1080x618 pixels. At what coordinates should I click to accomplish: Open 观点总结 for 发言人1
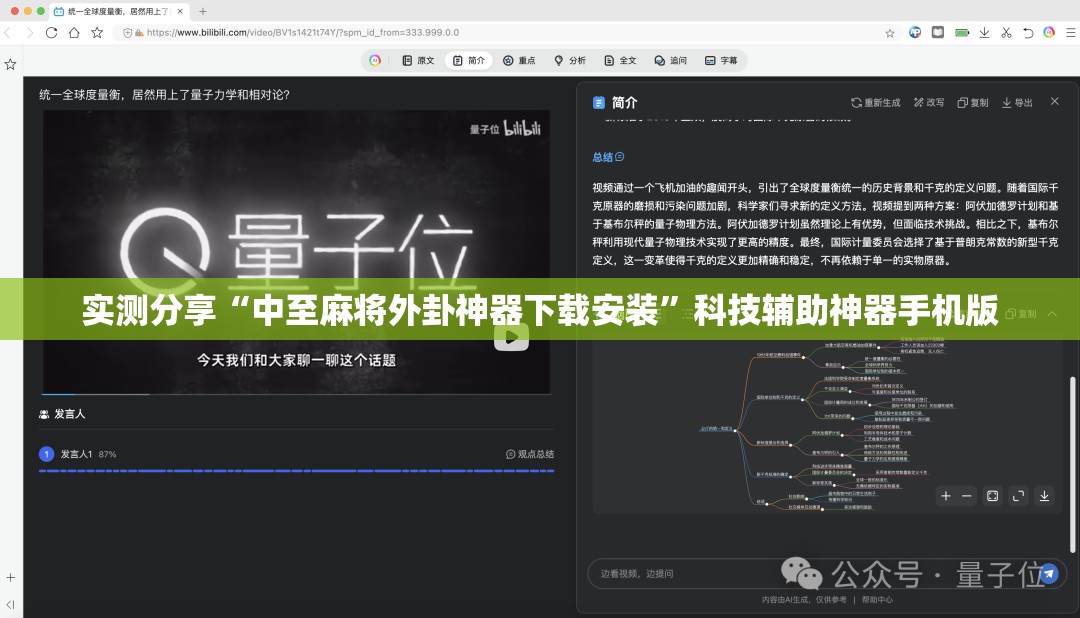coord(530,454)
